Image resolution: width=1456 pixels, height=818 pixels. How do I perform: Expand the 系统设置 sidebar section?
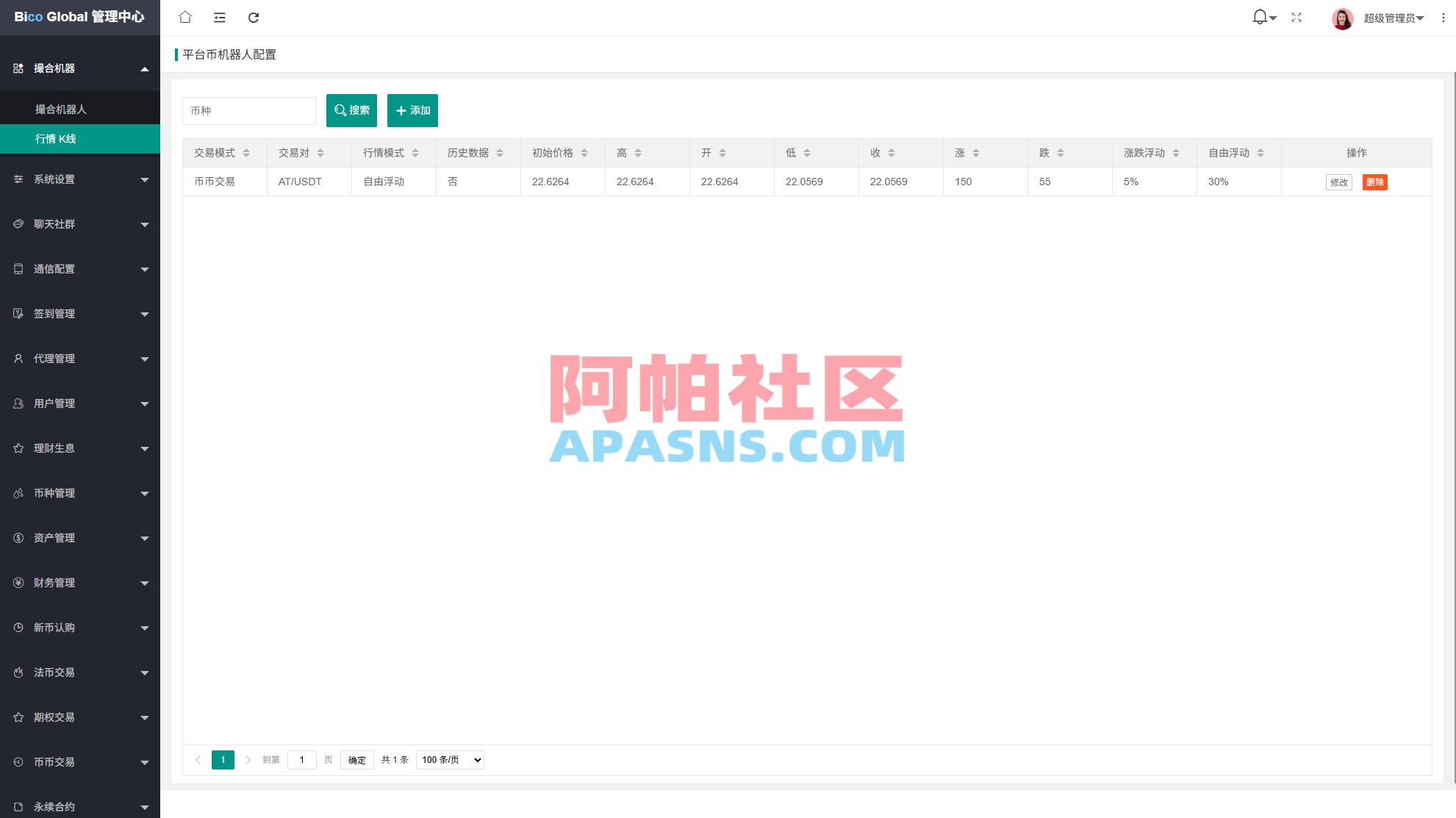pos(80,179)
